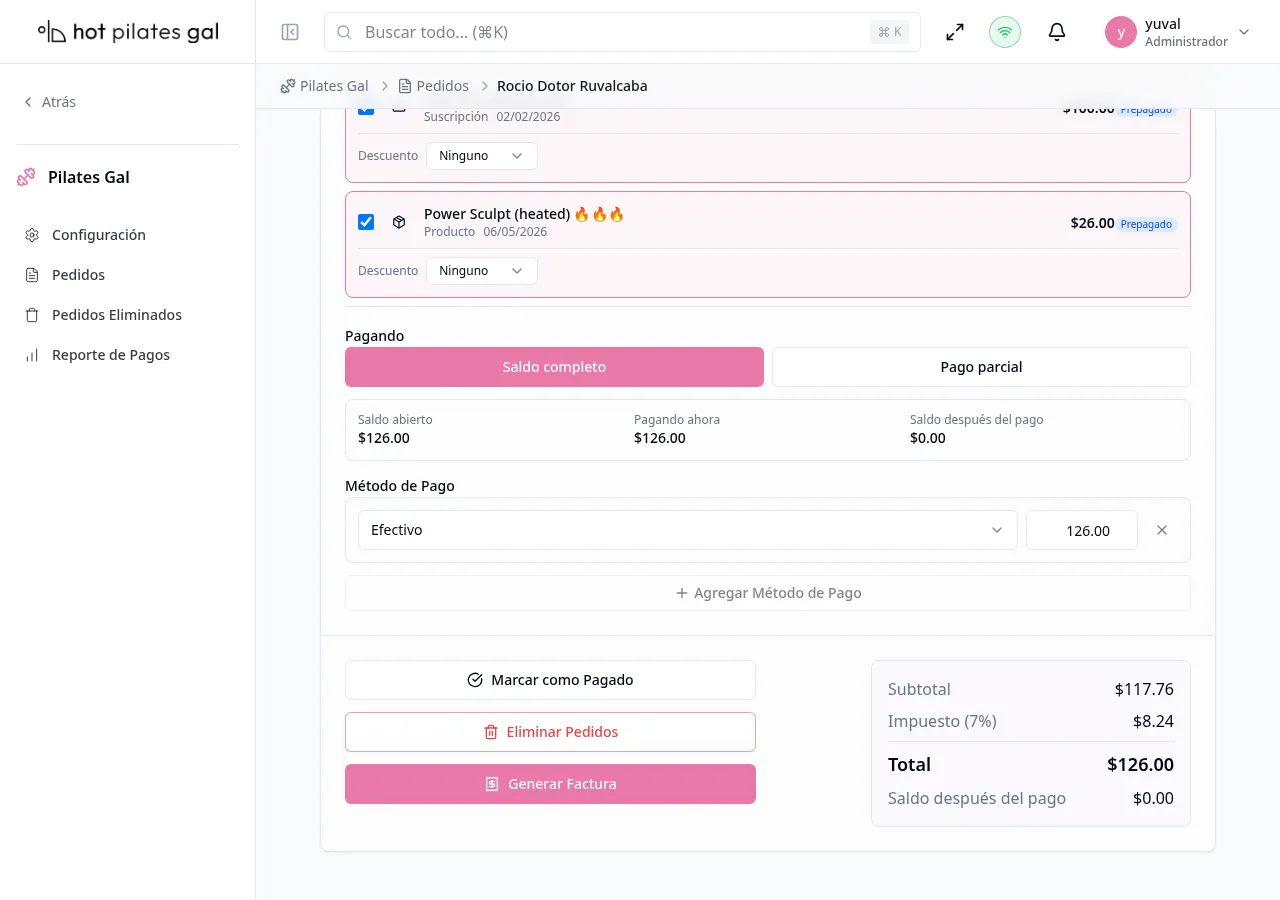Click the Configuración gear icon
This screenshot has width=1280, height=900.
tap(32, 235)
